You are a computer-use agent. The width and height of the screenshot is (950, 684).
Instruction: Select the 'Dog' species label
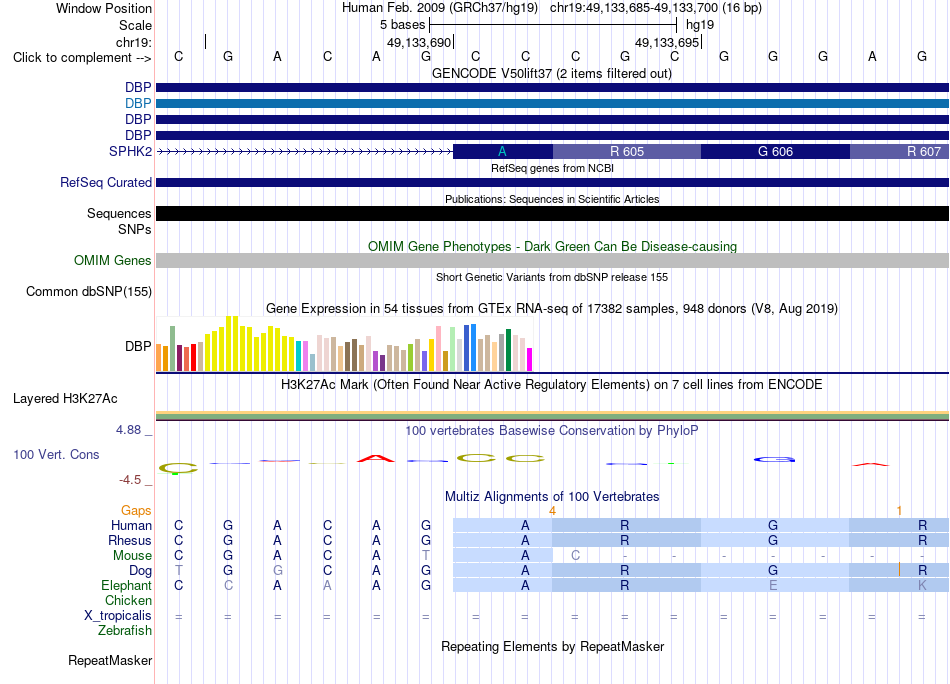tap(141, 571)
